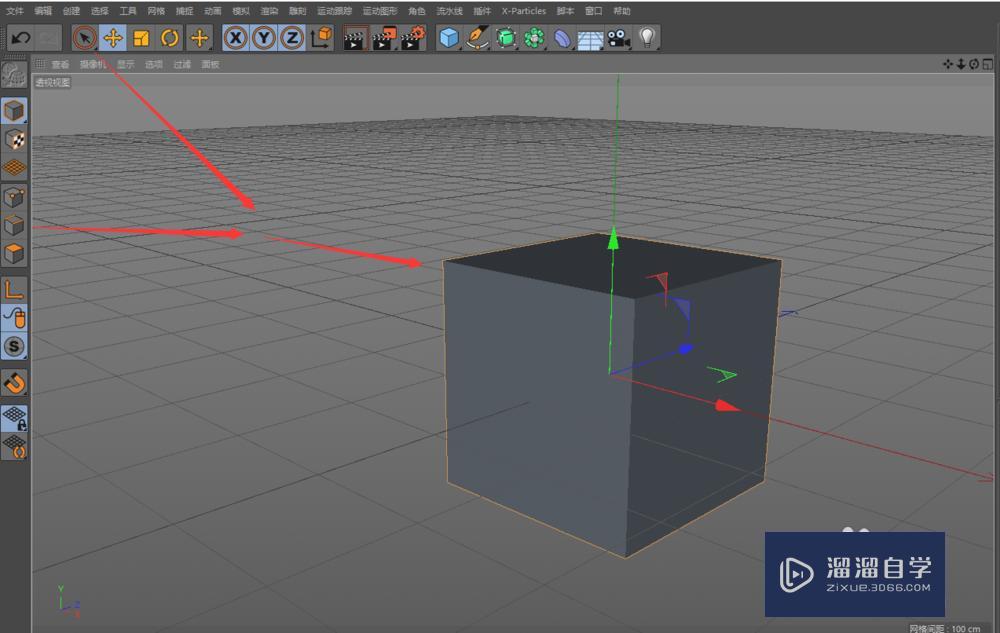Open the 文件 menu
The height and width of the screenshot is (633, 1000).
[x=15, y=11]
